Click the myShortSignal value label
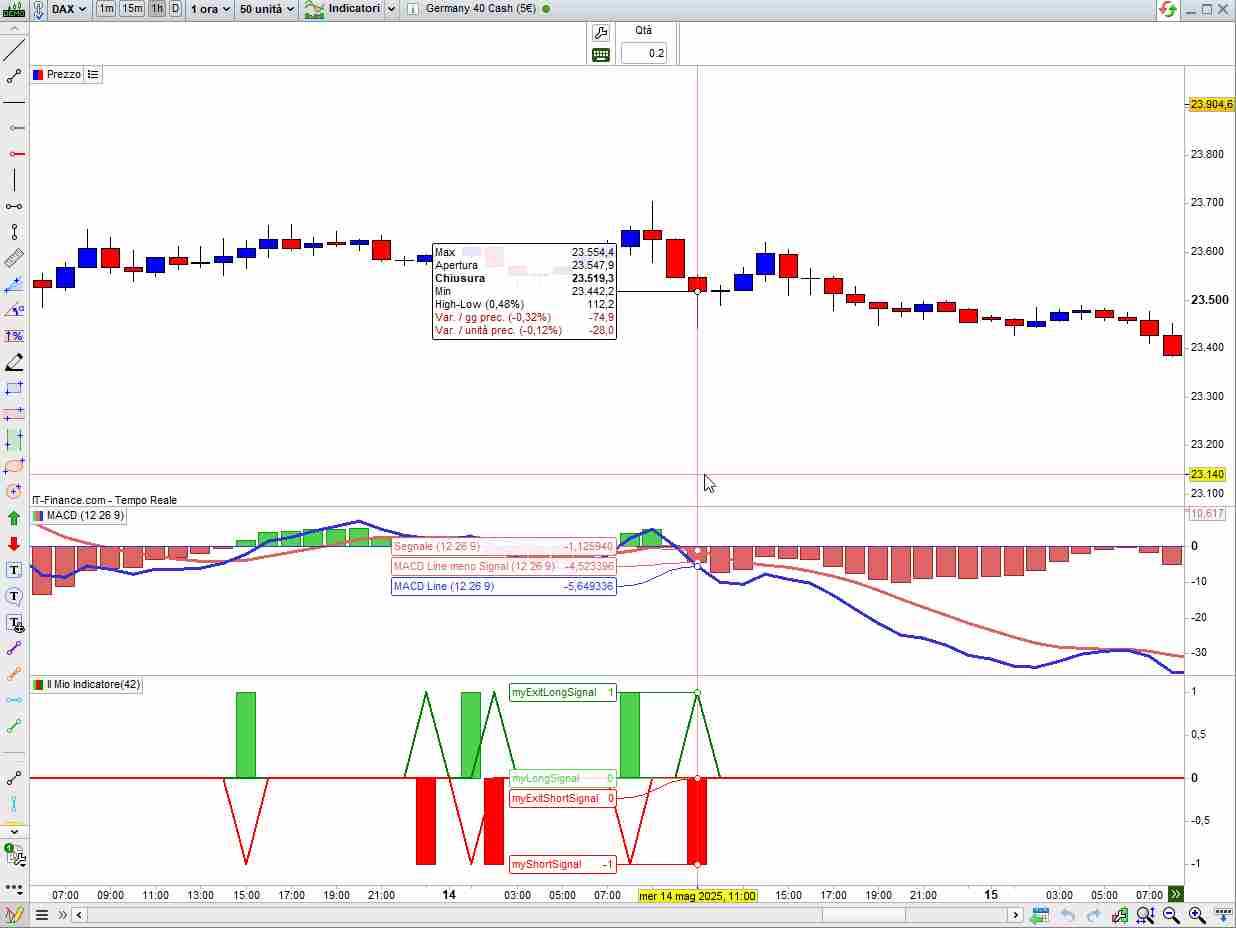 click(x=563, y=864)
